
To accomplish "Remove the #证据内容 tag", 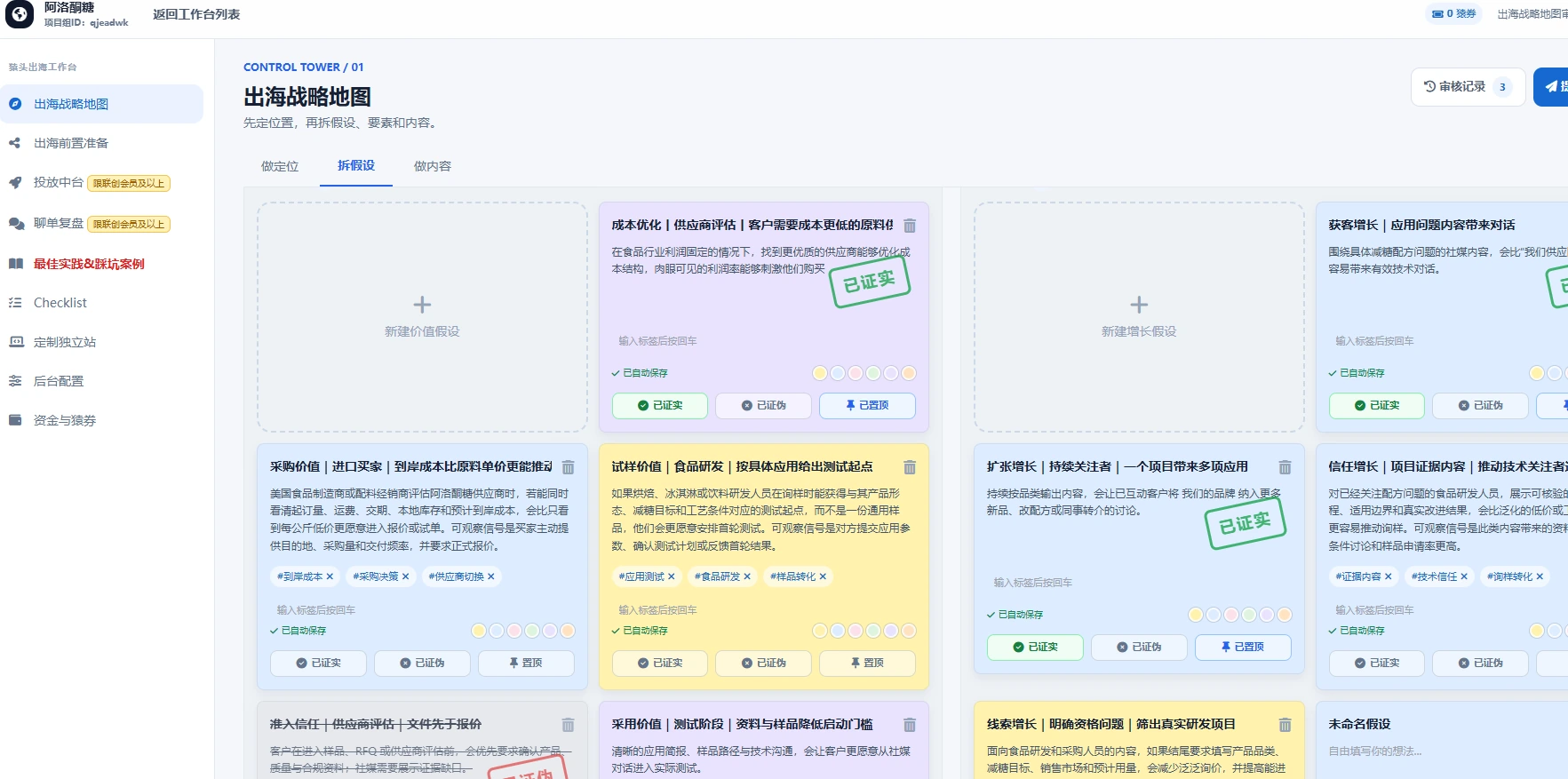I will [1388, 576].
